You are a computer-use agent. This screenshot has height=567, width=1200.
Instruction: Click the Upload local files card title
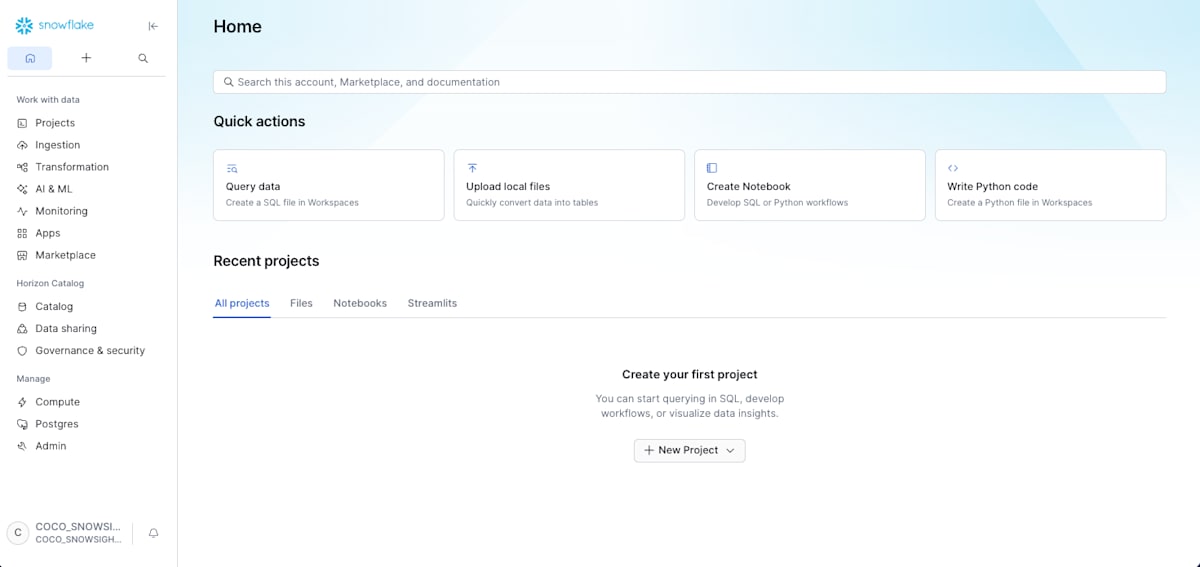point(508,187)
